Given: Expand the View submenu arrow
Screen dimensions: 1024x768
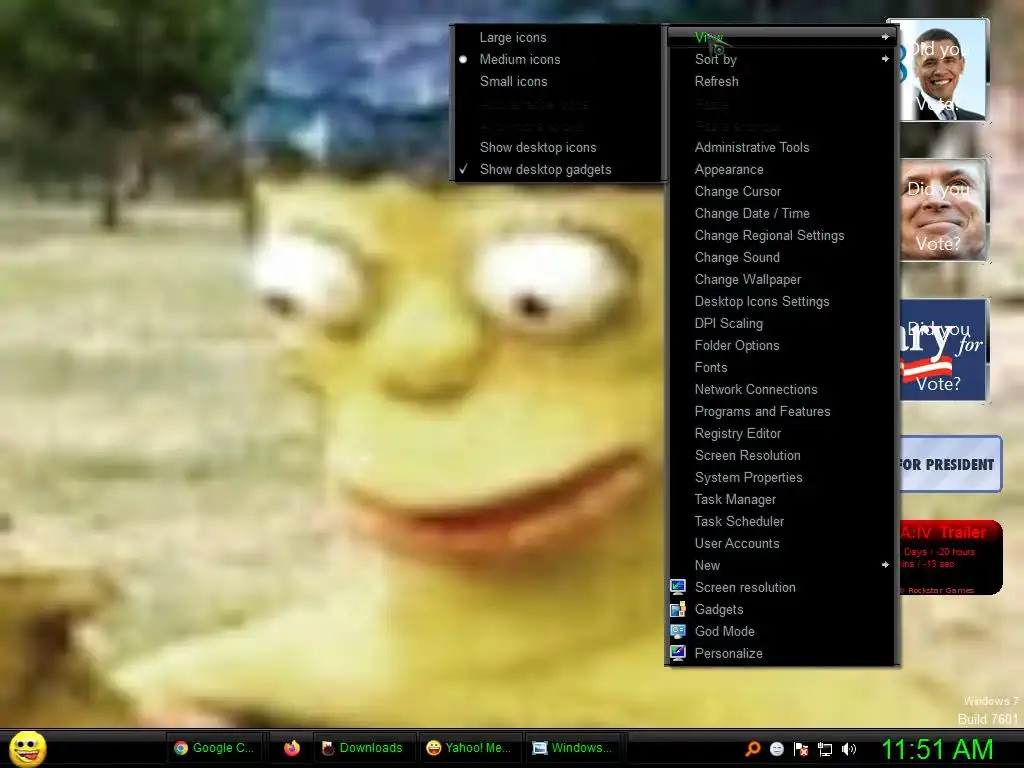Looking at the screenshot, I should pyautogui.click(x=885, y=37).
